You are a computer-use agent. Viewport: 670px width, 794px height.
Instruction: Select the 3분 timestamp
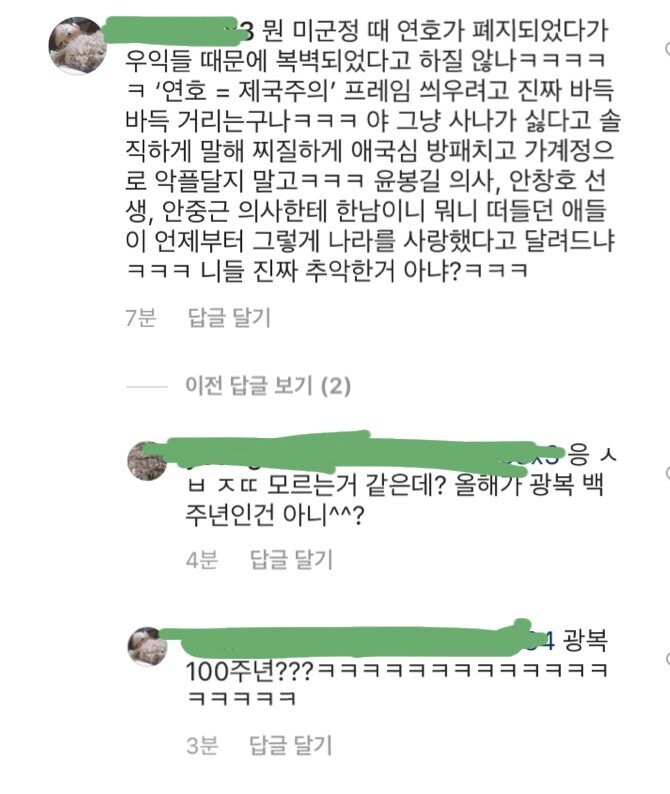click(202, 745)
